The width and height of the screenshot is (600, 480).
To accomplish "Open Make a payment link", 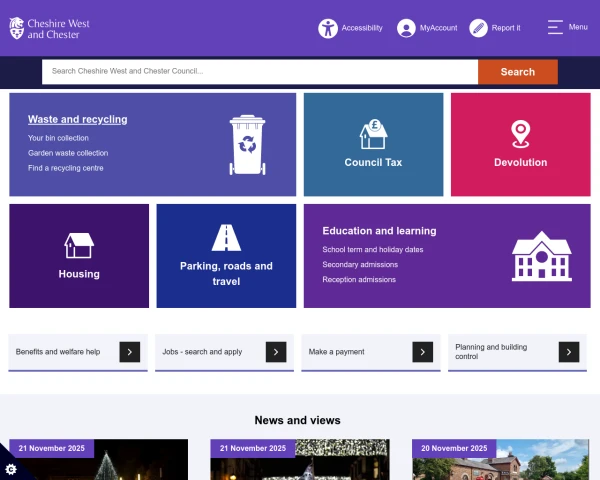I will [x=336, y=352].
